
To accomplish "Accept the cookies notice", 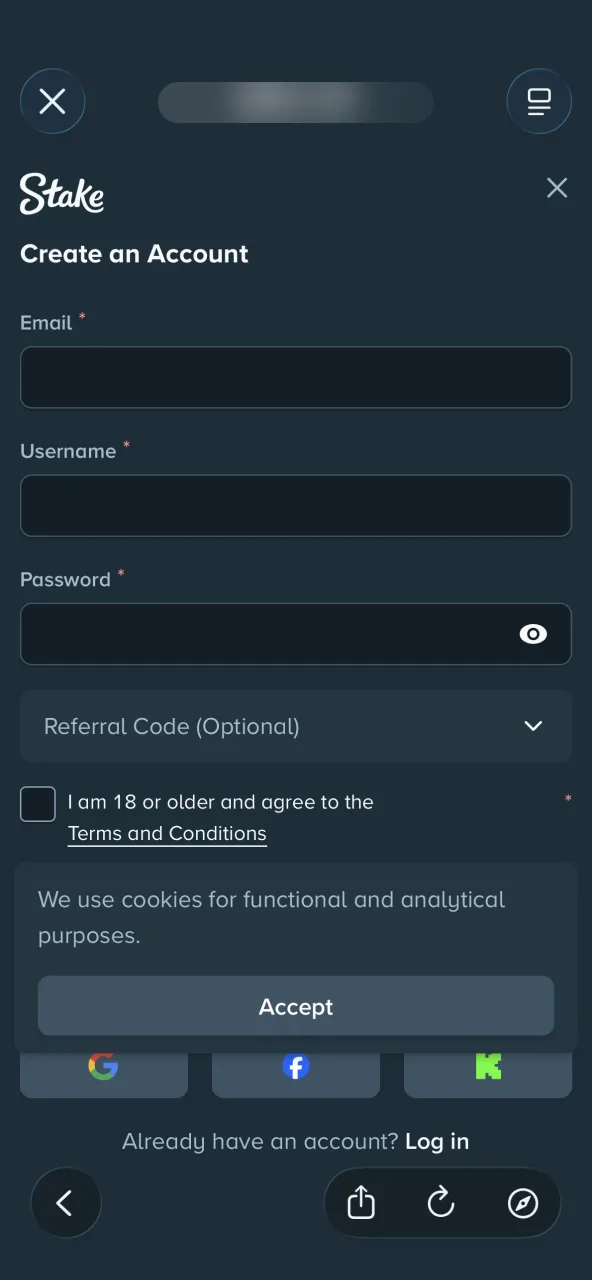I will 296,1006.
